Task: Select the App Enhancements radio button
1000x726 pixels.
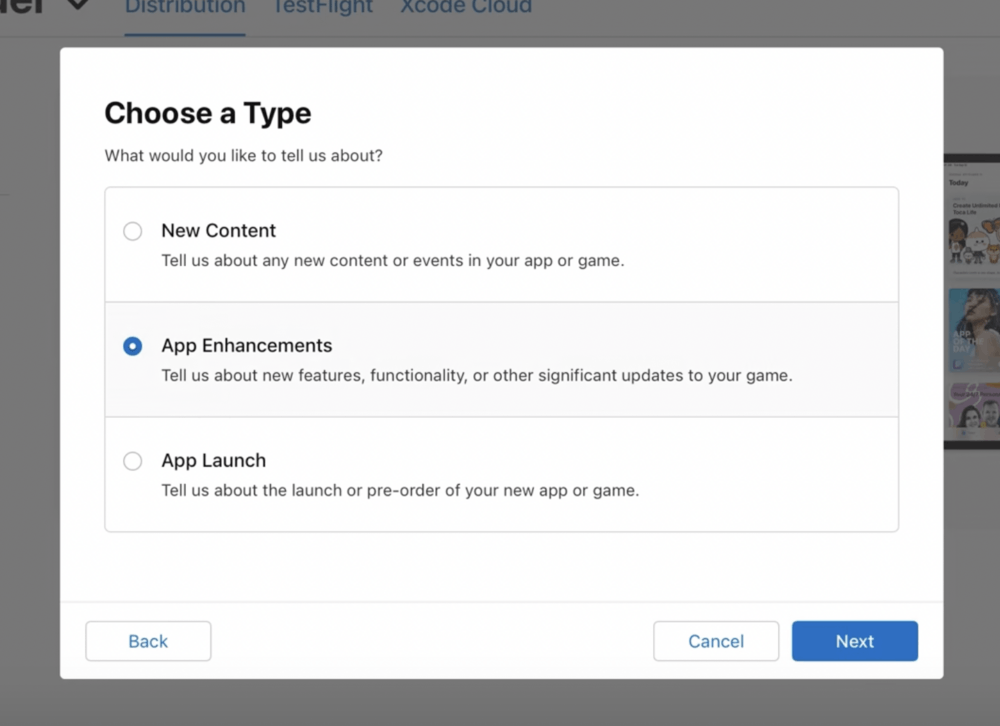Action: point(132,346)
